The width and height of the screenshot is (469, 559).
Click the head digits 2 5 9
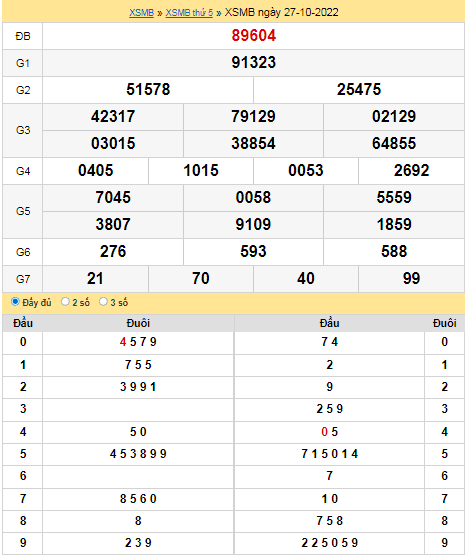(329, 409)
